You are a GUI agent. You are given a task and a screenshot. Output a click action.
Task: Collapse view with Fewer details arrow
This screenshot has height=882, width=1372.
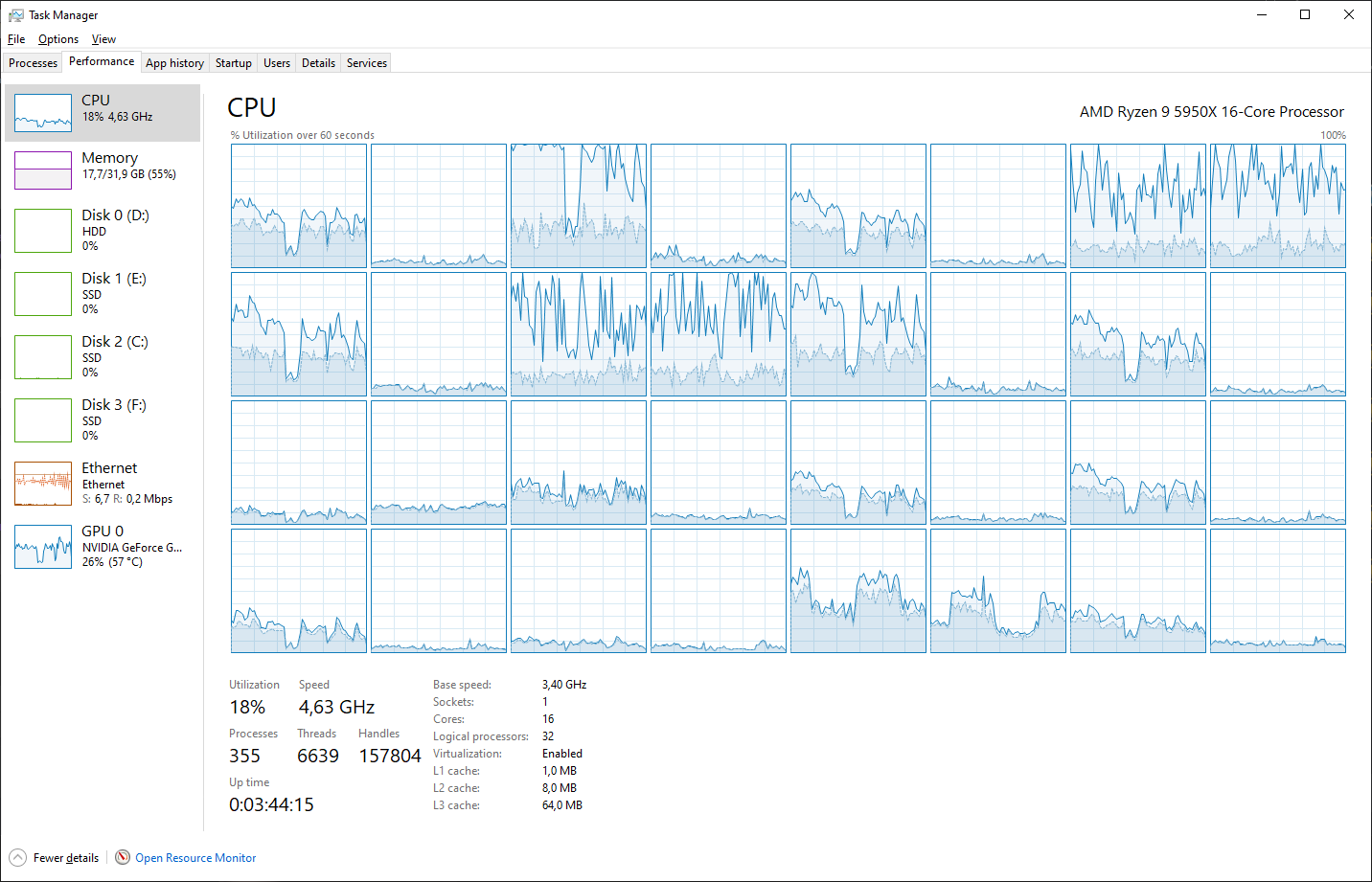18,857
